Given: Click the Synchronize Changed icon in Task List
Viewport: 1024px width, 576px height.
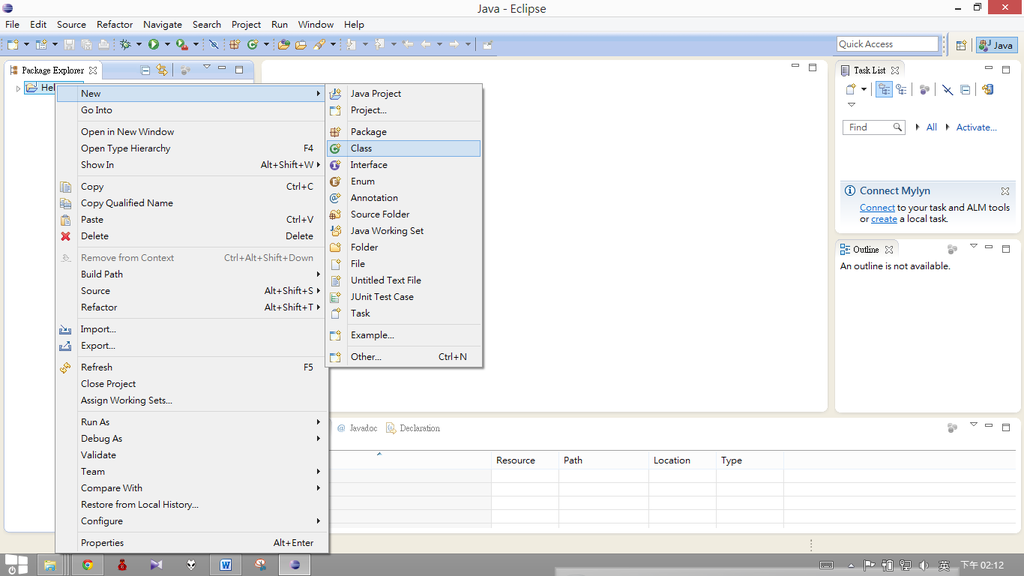Looking at the screenshot, I should pos(987,90).
